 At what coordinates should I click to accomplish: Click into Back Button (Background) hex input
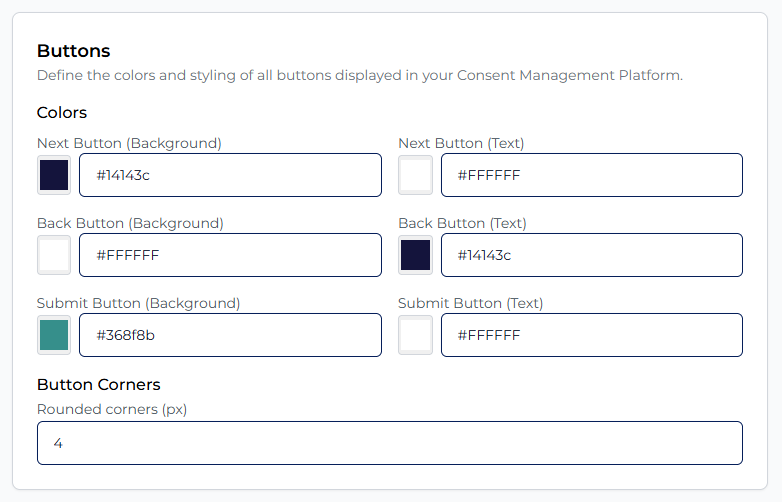point(230,255)
